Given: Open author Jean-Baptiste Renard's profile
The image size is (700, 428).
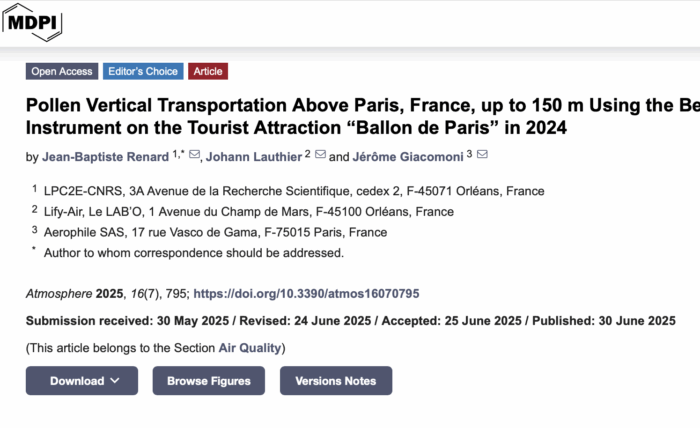Looking at the screenshot, I should click(x=106, y=157).
